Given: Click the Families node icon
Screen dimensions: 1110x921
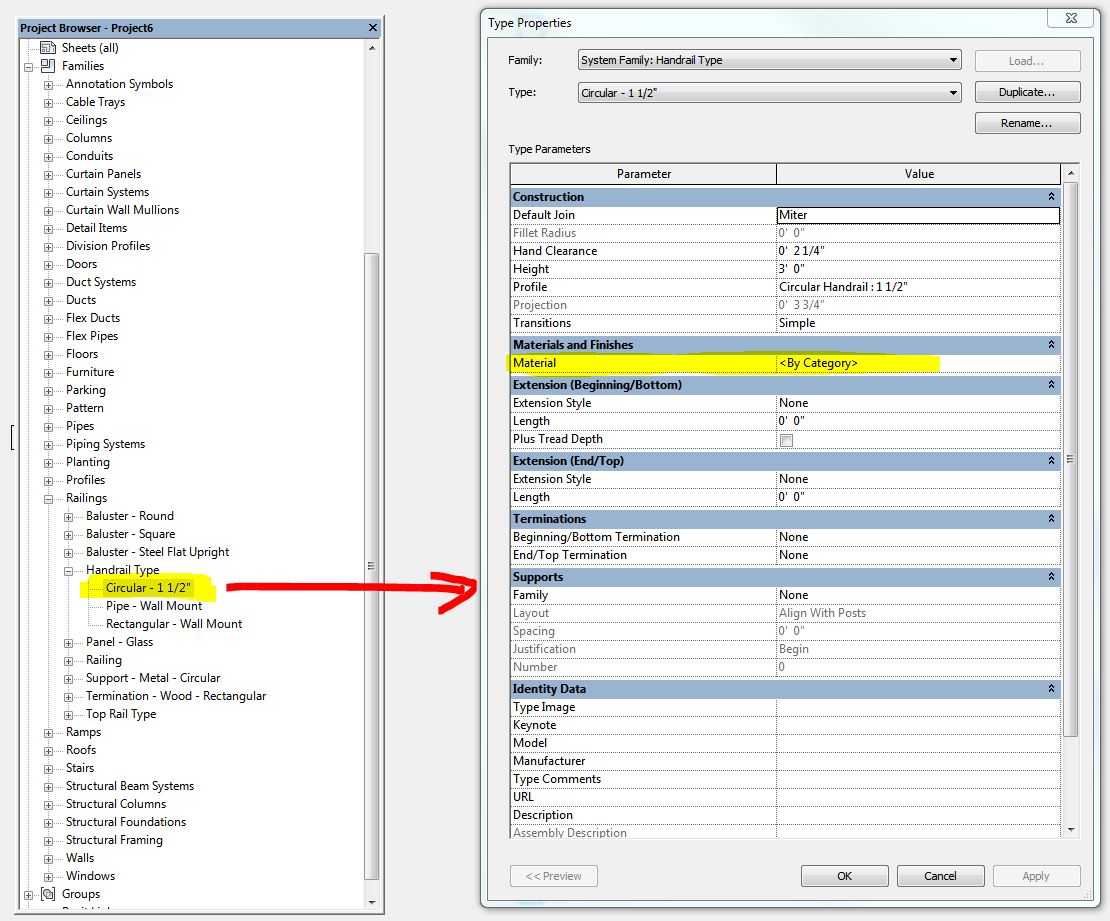Looking at the screenshot, I should click(x=47, y=66).
